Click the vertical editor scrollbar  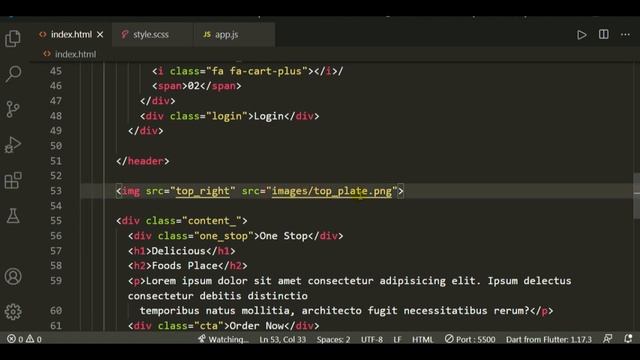coord(637,196)
